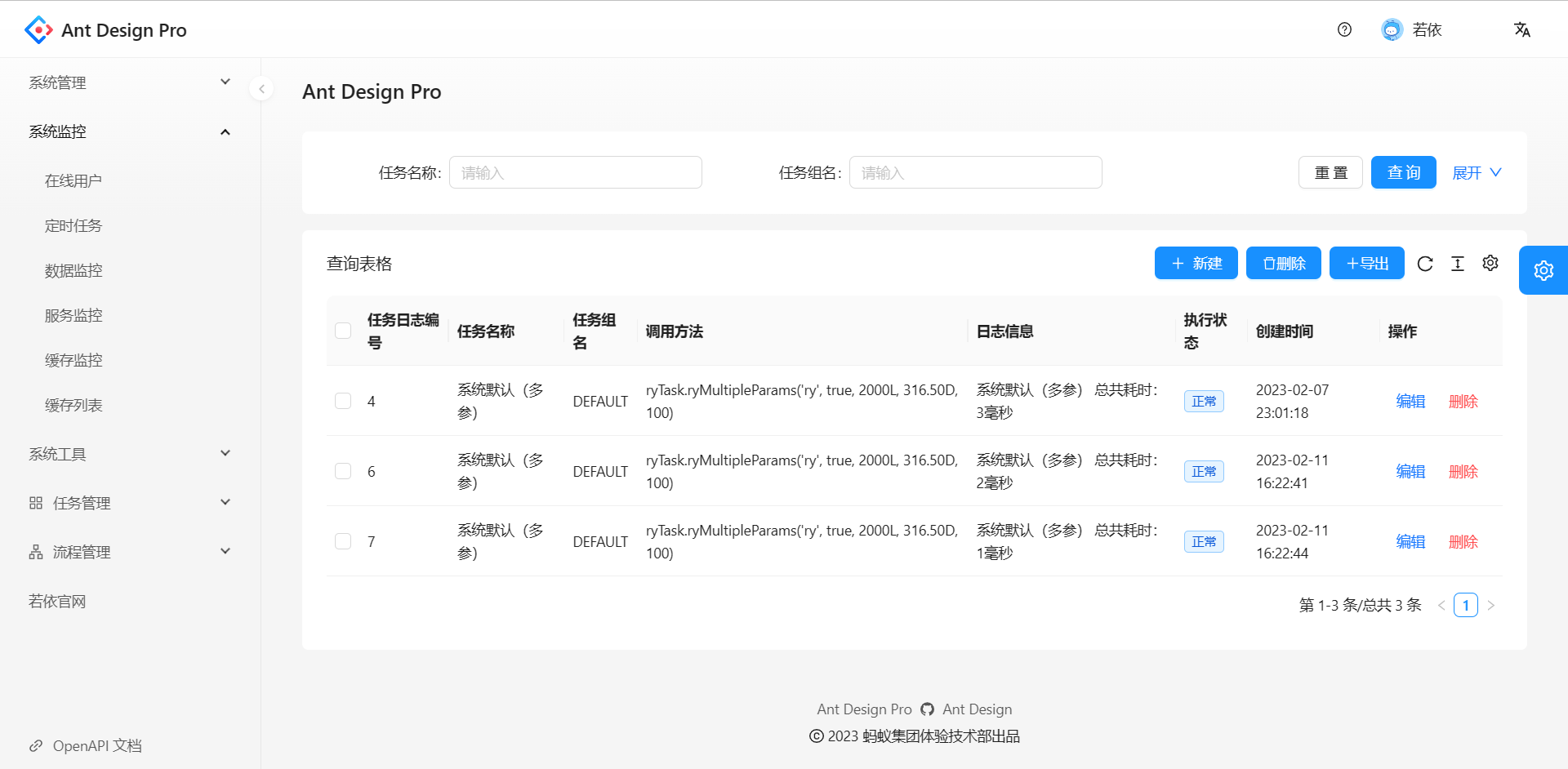Click the 日志信息 column header

tap(1005, 331)
